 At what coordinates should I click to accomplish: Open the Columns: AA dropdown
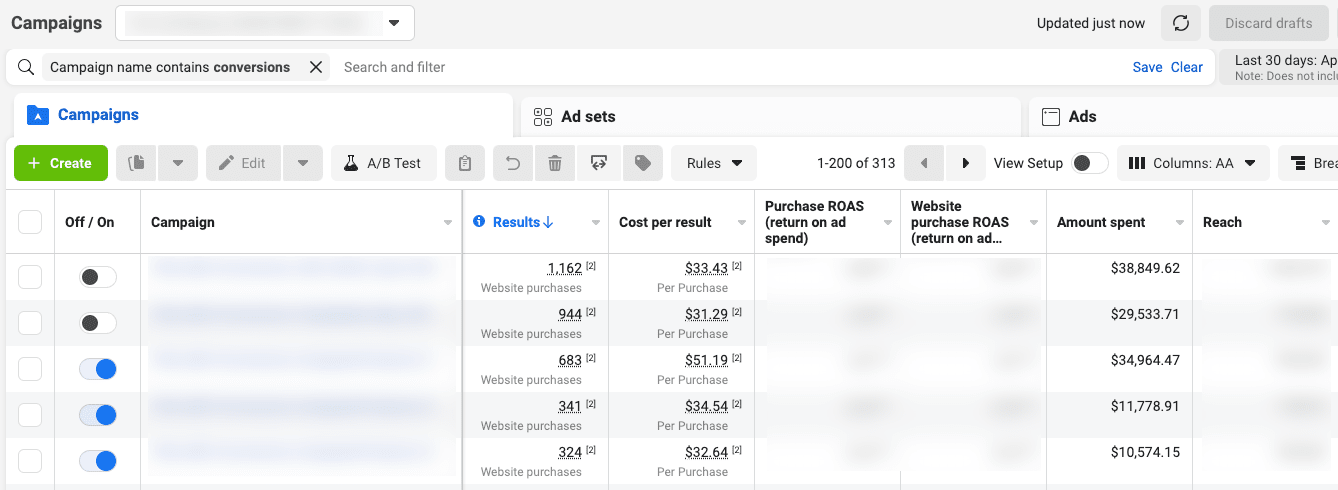(1192, 163)
